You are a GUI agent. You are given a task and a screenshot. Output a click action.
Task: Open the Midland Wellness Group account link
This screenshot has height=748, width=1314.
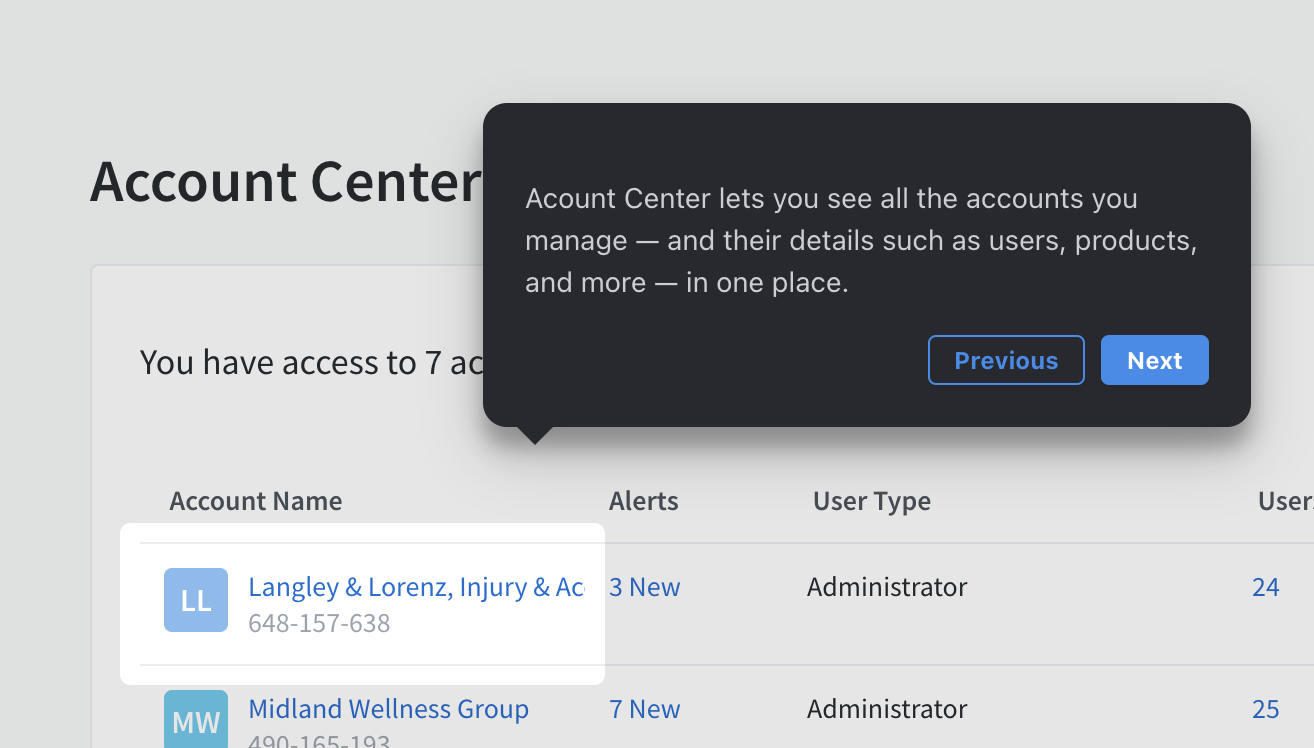coord(388,708)
